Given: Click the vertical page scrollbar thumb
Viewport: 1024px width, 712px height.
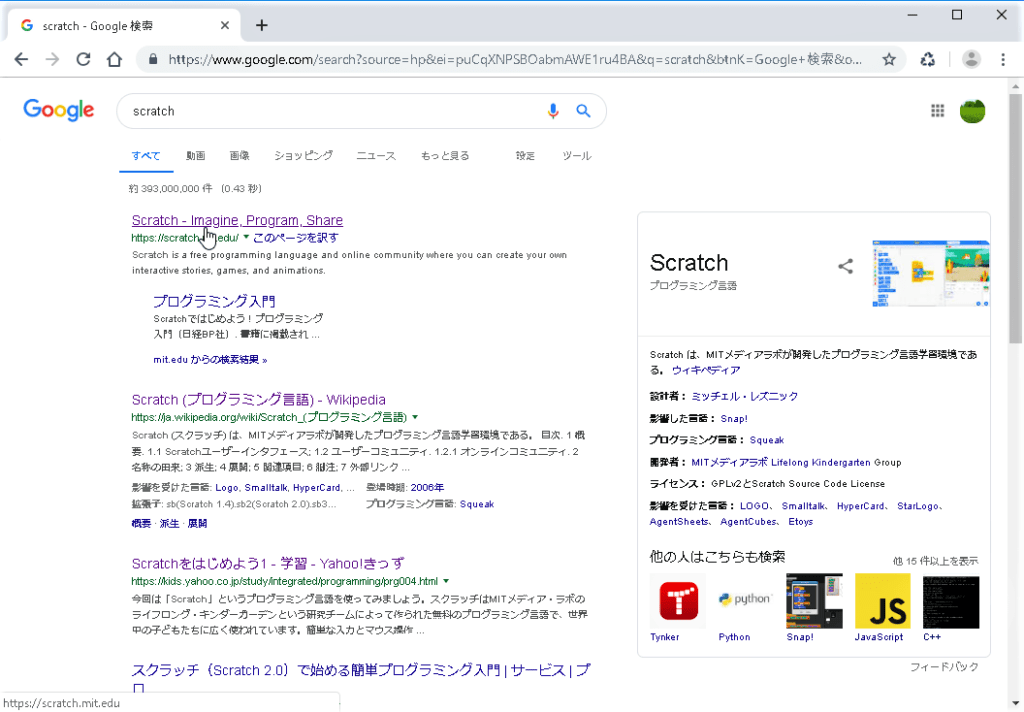Looking at the screenshot, I should tap(1015, 218).
